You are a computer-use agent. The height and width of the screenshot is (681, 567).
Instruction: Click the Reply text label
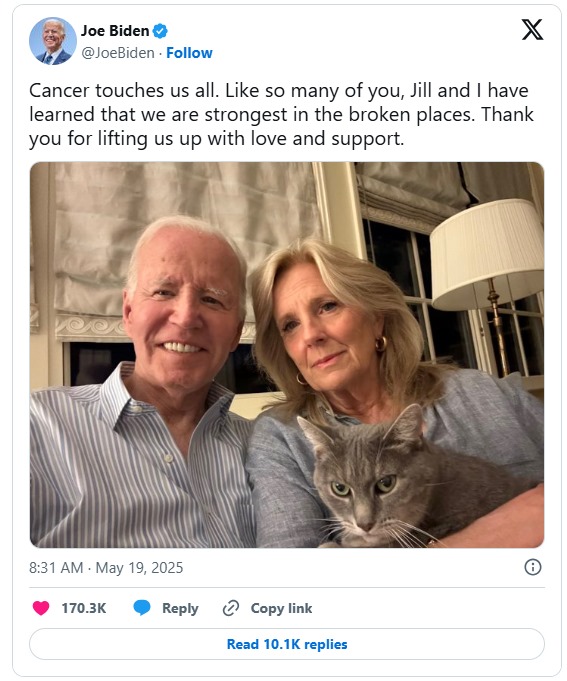[180, 608]
